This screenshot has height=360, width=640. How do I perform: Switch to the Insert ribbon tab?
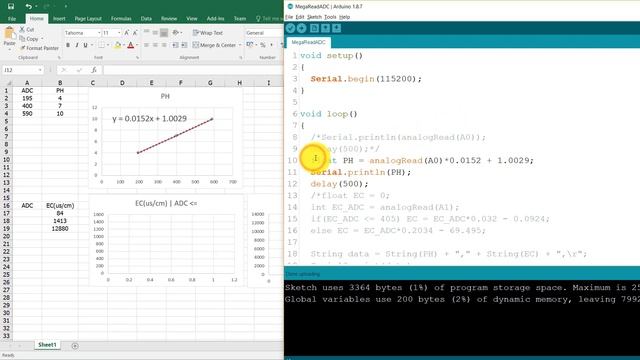[59, 19]
